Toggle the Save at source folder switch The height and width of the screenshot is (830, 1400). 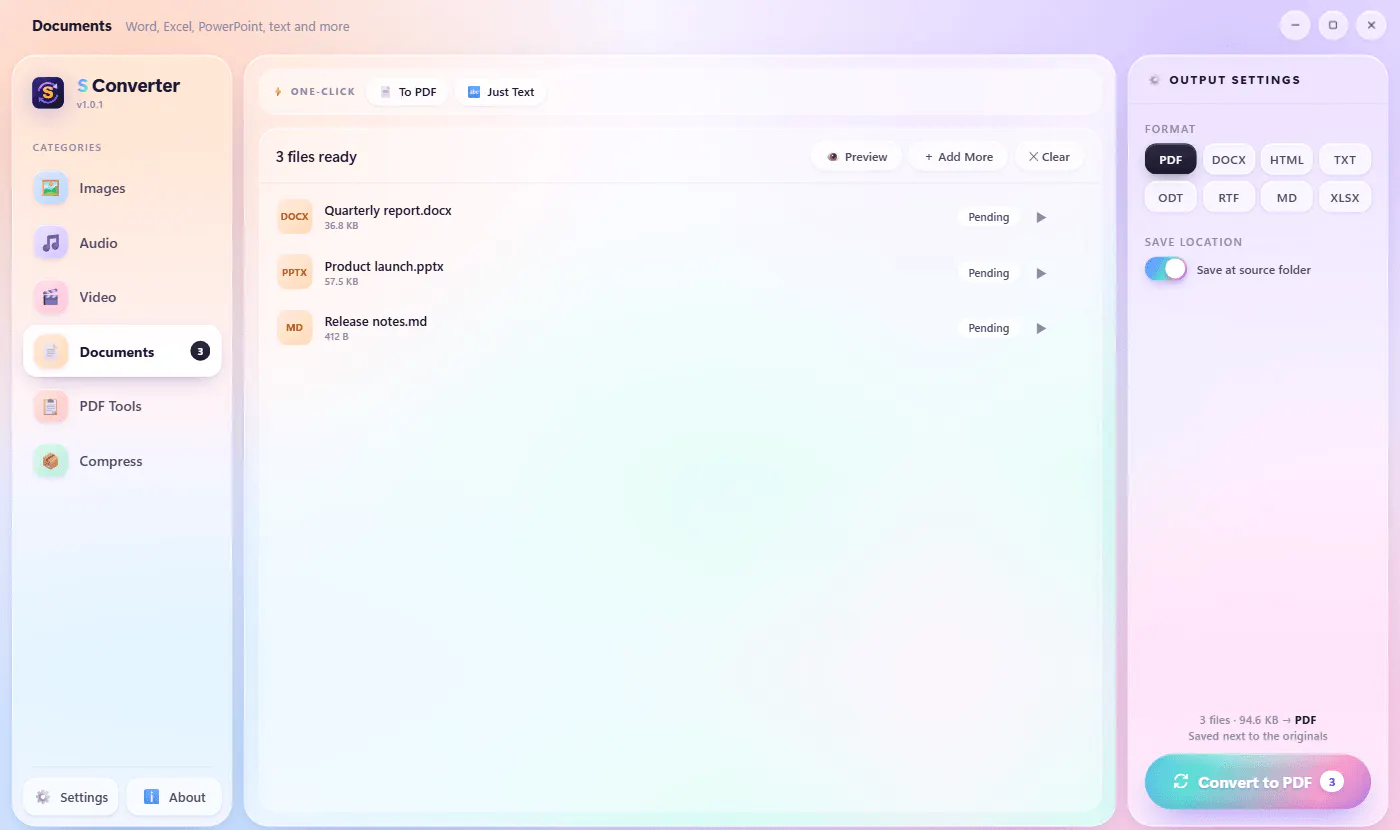pyautogui.click(x=1165, y=269)
